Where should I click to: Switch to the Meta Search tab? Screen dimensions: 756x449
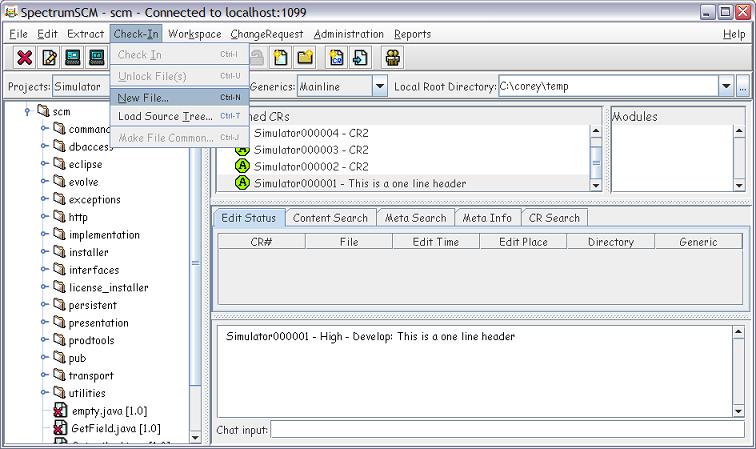point(416,218)
